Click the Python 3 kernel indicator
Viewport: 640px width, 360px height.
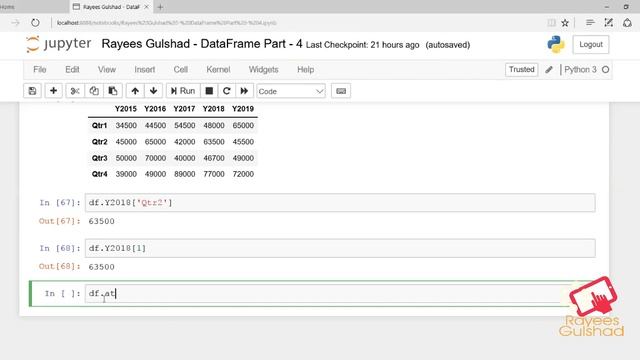coord(580,70)
